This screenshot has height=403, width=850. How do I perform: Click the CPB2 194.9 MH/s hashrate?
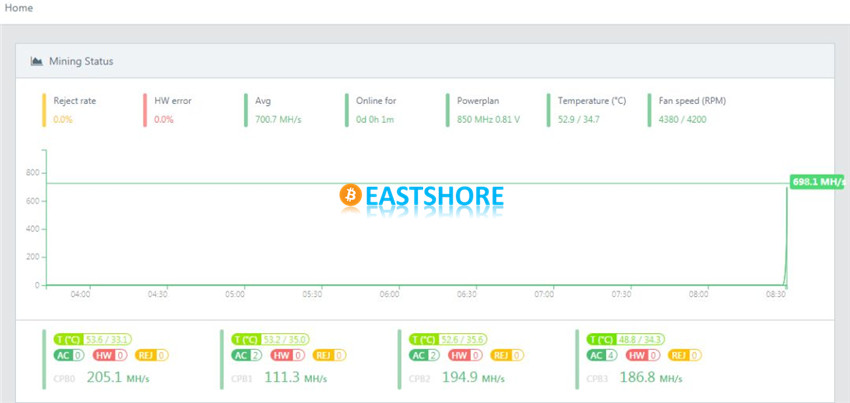click(473, 378)
